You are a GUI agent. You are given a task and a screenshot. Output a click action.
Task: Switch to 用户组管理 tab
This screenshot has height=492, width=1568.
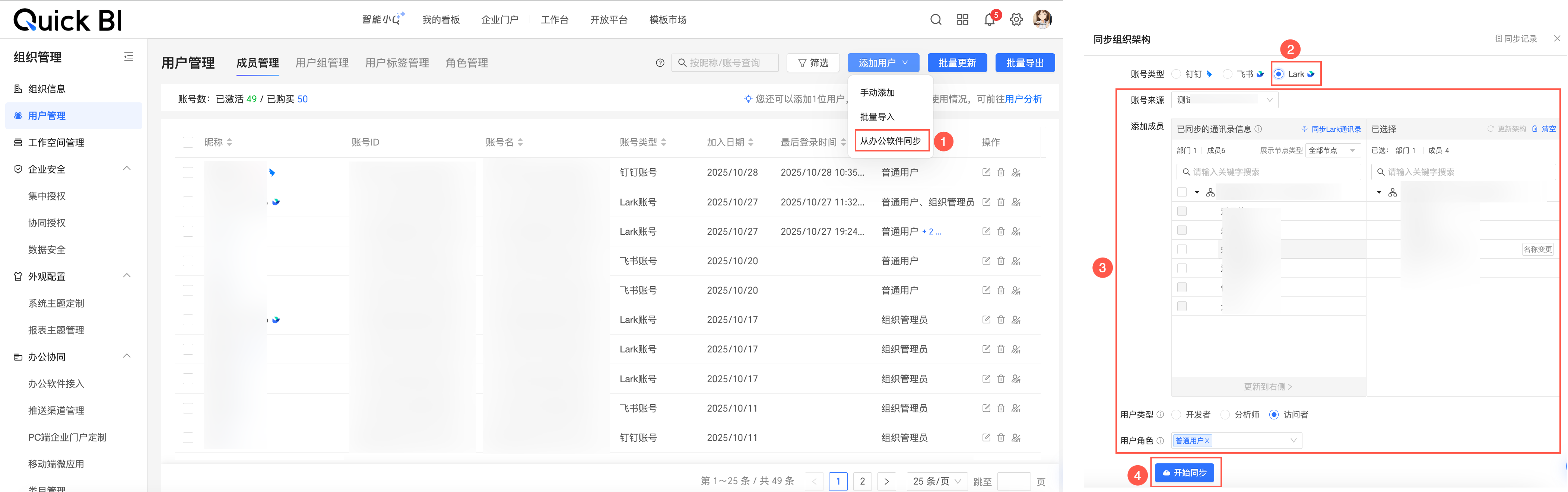pos(322,63)
